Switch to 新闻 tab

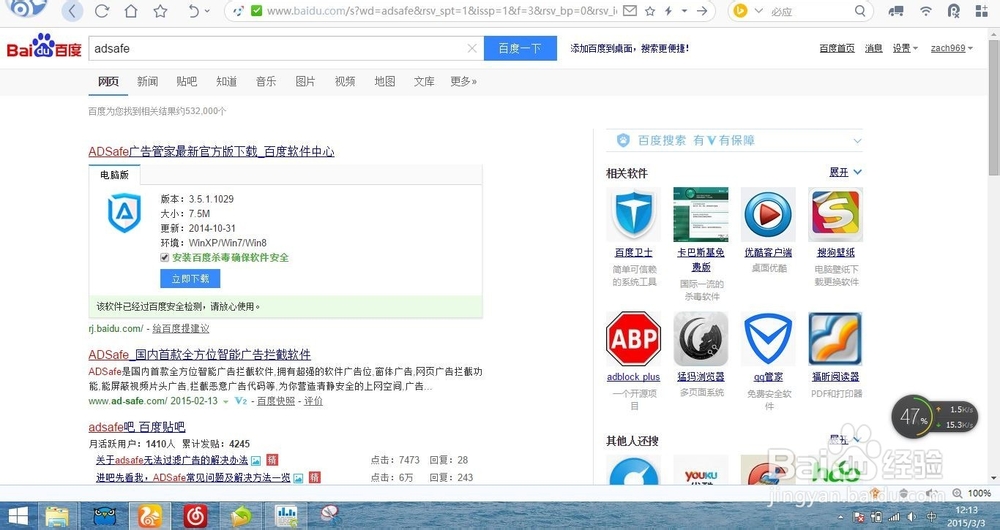pyautogui.click(x=147, y=82)
